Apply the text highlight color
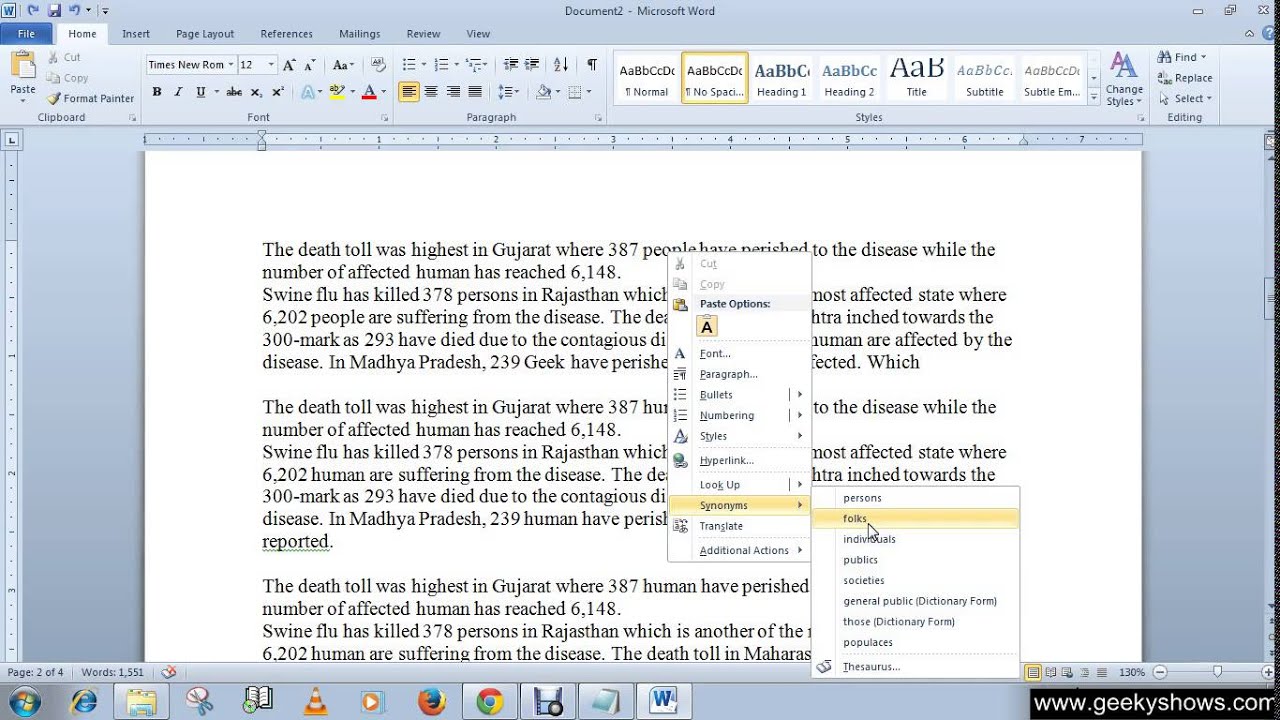 click(340, 92)
